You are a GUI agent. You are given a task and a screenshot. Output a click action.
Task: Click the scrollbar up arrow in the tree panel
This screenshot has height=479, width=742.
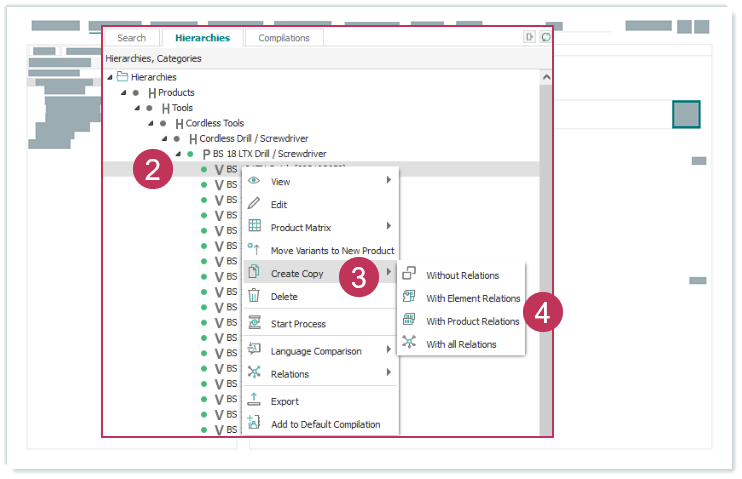point(545,77)
